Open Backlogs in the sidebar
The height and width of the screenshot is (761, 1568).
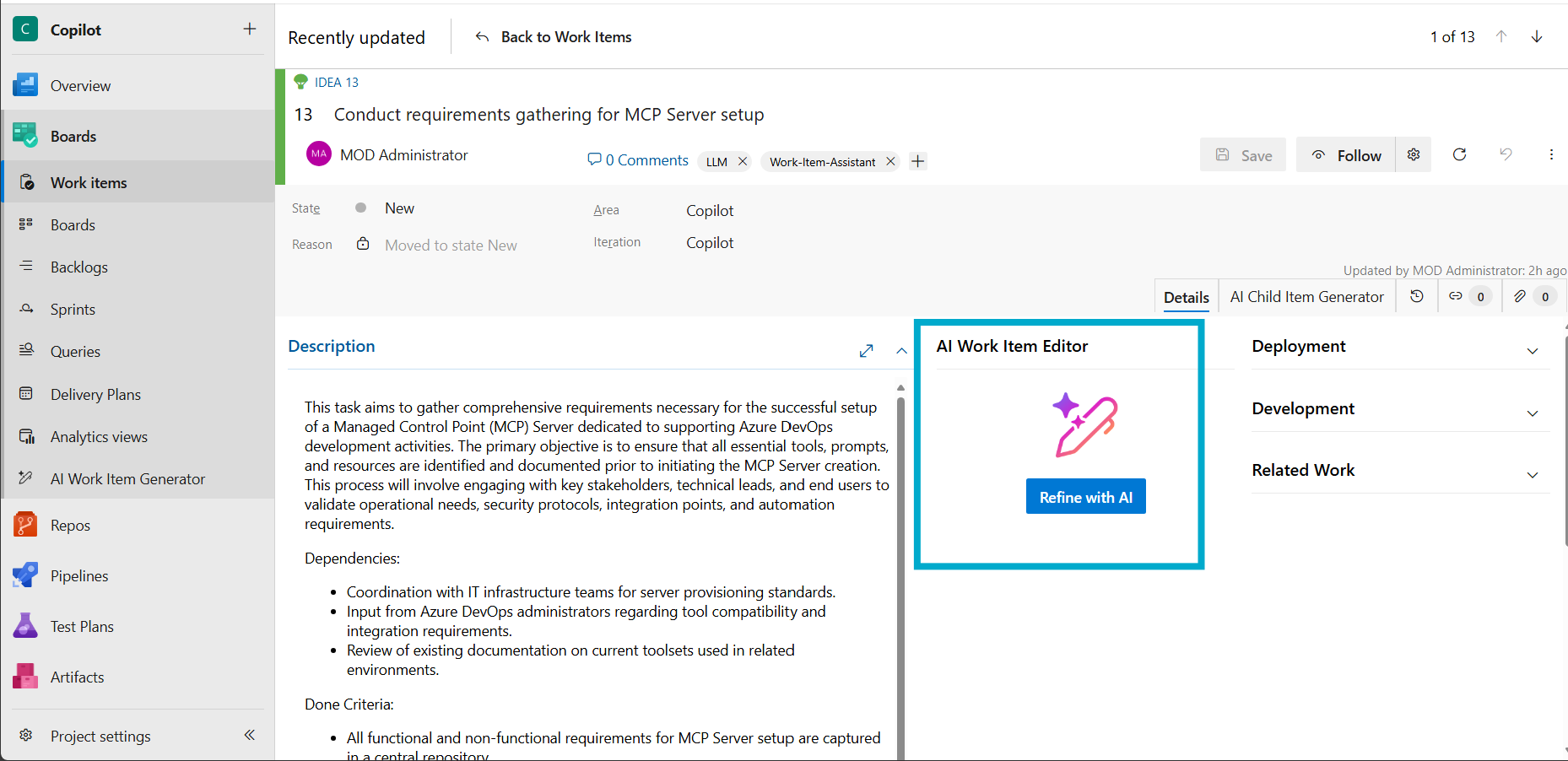(x=79, y=267)
